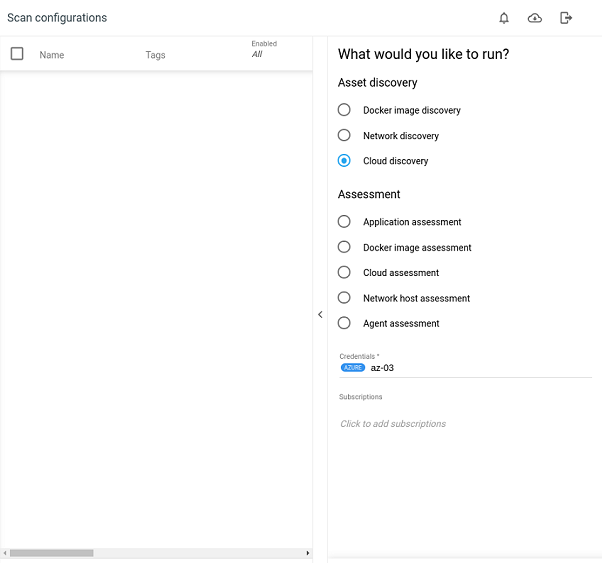Image resolution: width=602 pixels, height=563 pixels.
Task: Choose Docker image assessment option
Action: [344, 247]
